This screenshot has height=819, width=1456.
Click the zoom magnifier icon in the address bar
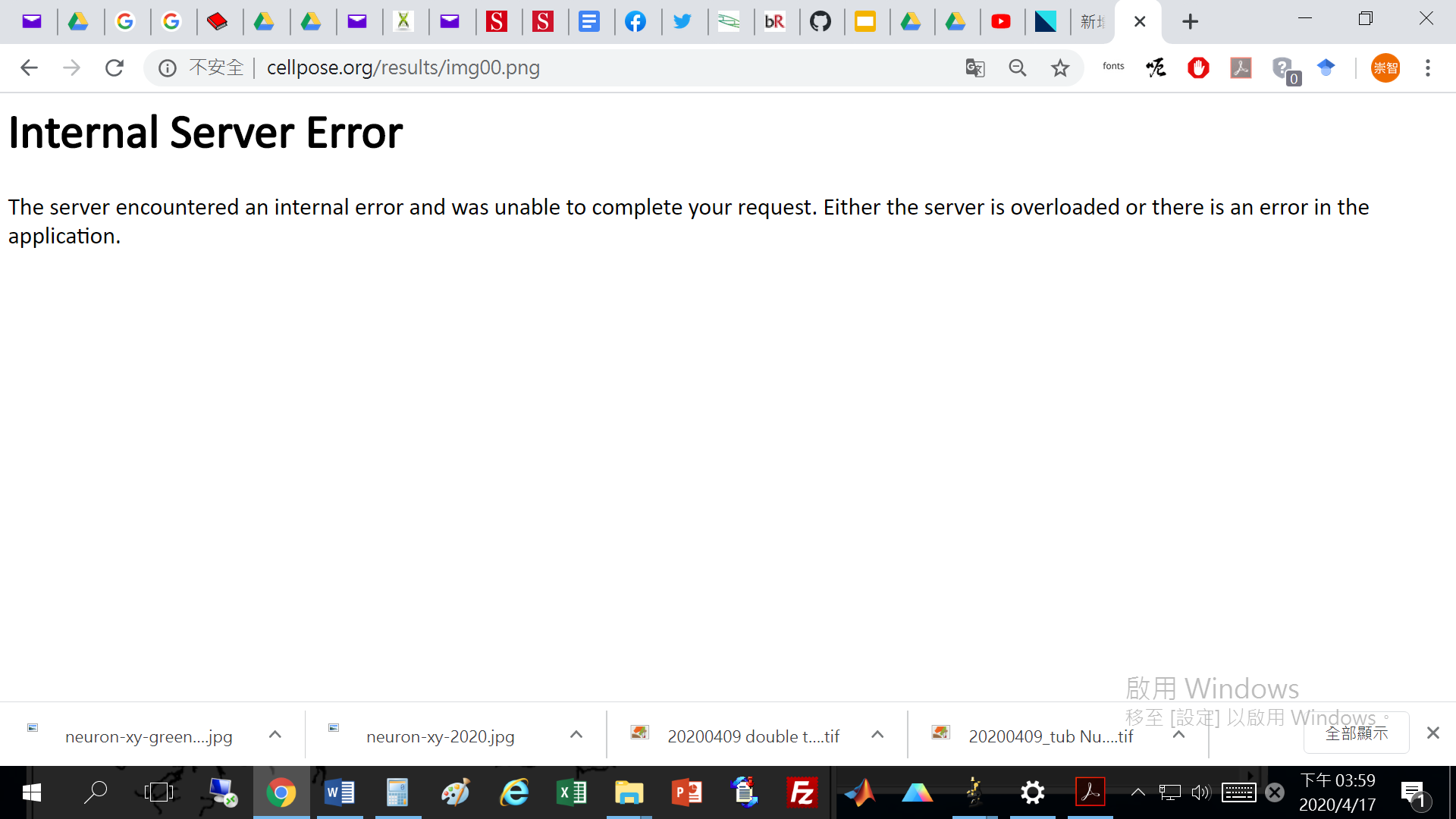pyautogui.click(x=1018, y=68)
